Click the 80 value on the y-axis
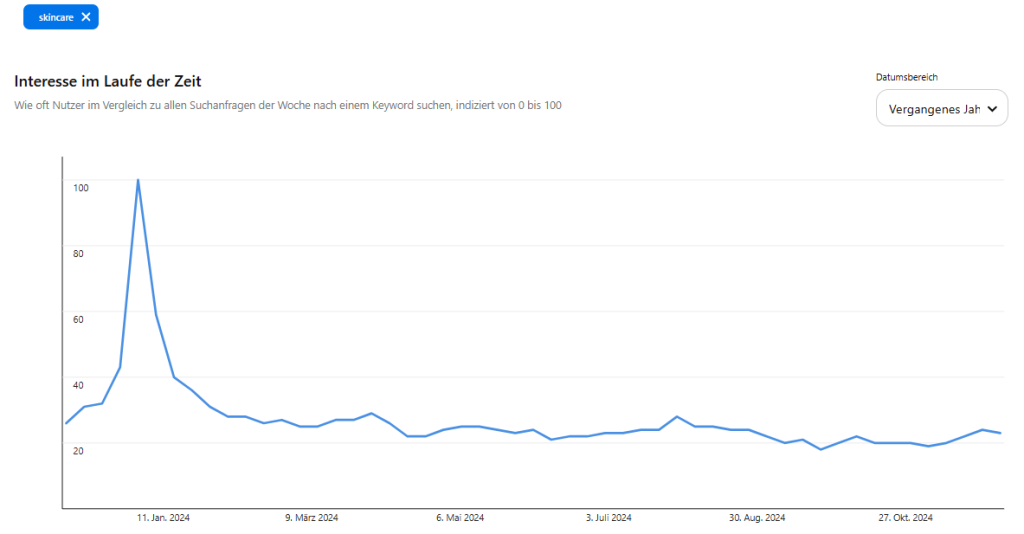The width and height of the screenshot is (1024, 534). tap(78, 253)
